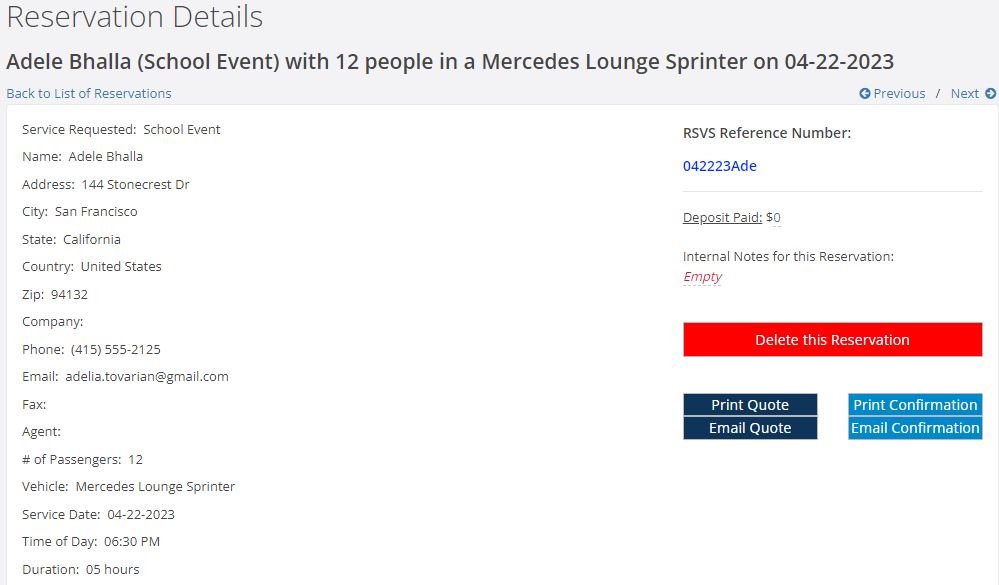The image size is (999, 585).
Task: Click Delete this Reservation button
Action: (x=832, y=340)
